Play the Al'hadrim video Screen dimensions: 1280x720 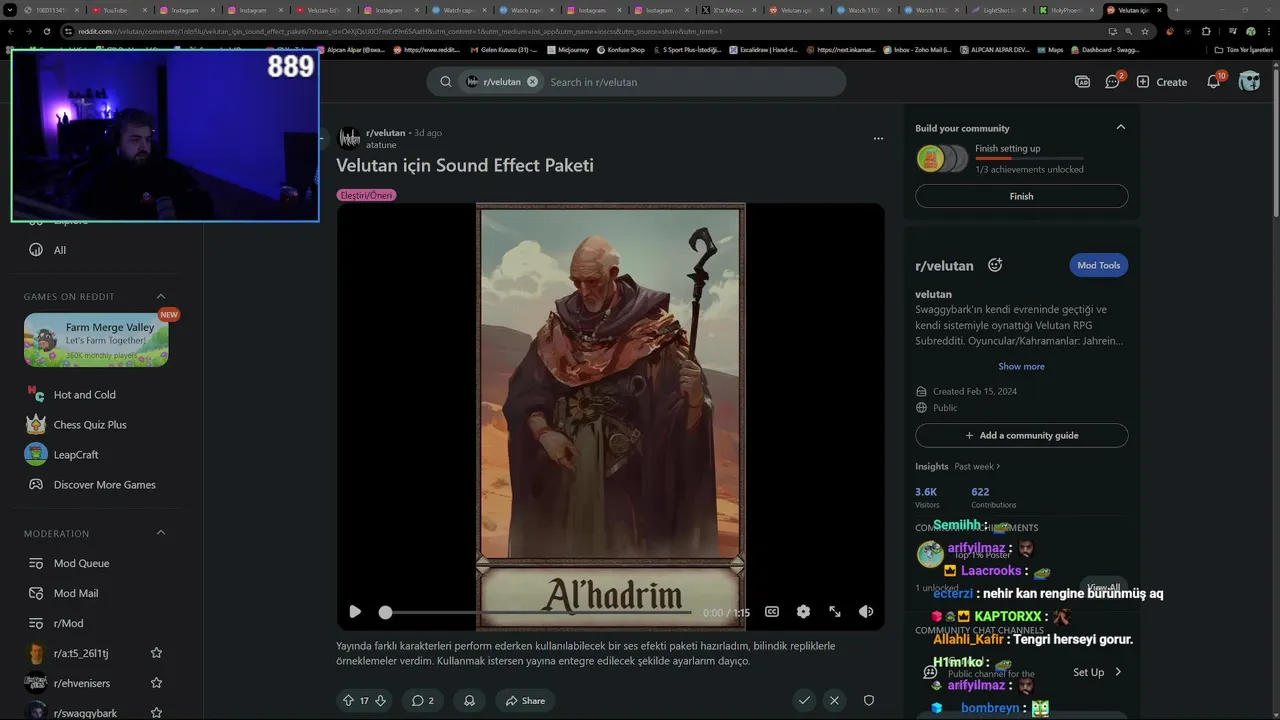coord(355,612)
